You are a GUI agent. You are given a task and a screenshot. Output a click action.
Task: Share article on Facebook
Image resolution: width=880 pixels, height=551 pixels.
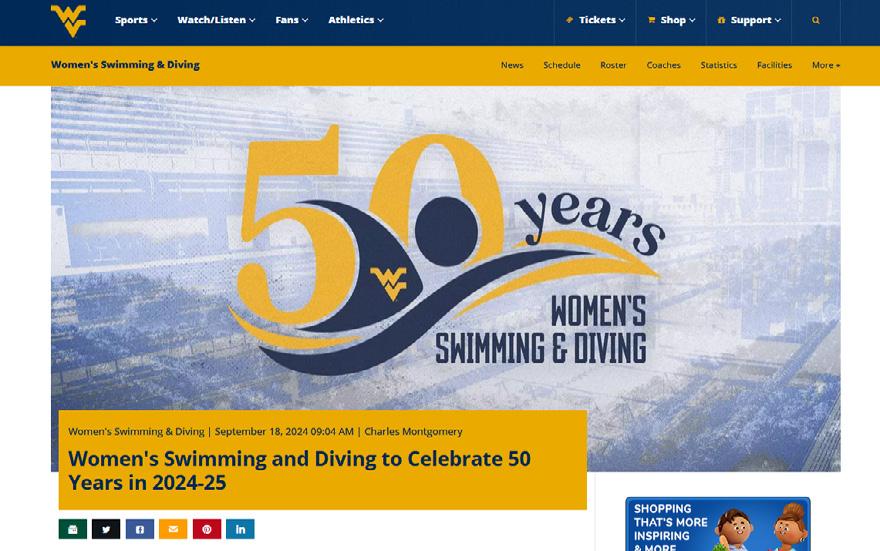pos(140,529)
